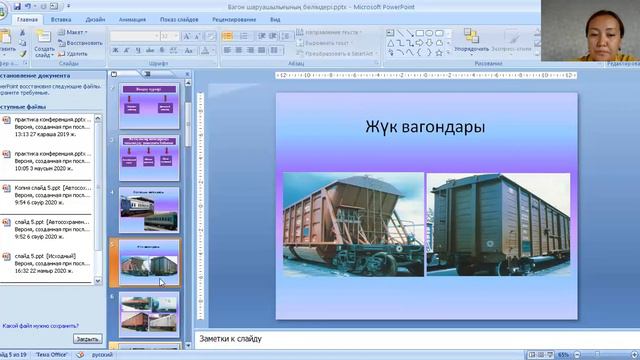640x360 pixels.
Task: Select the rectangle shape in shapes gallery
Action: click(420, 33)
